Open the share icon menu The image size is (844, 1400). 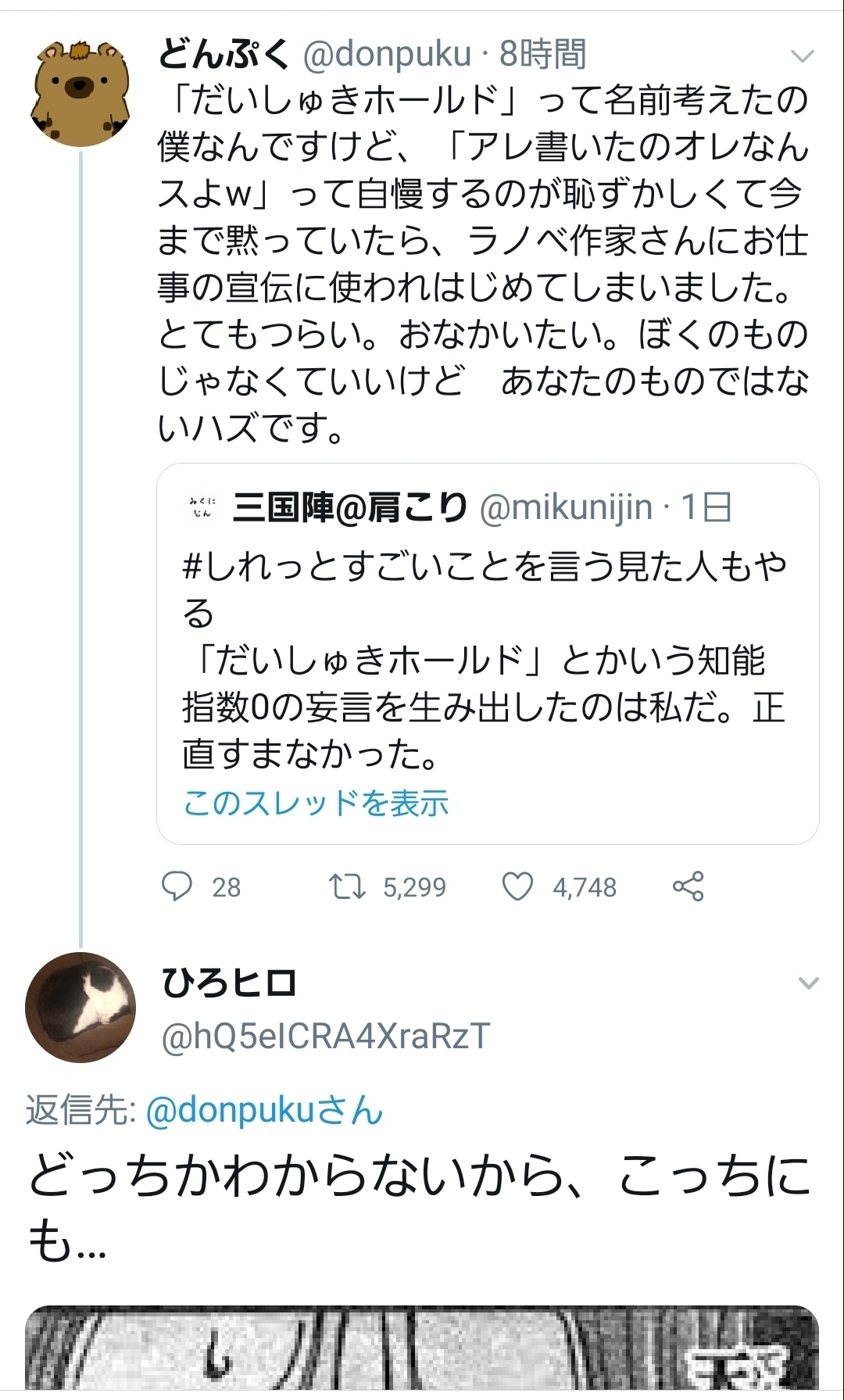[688, 886]
